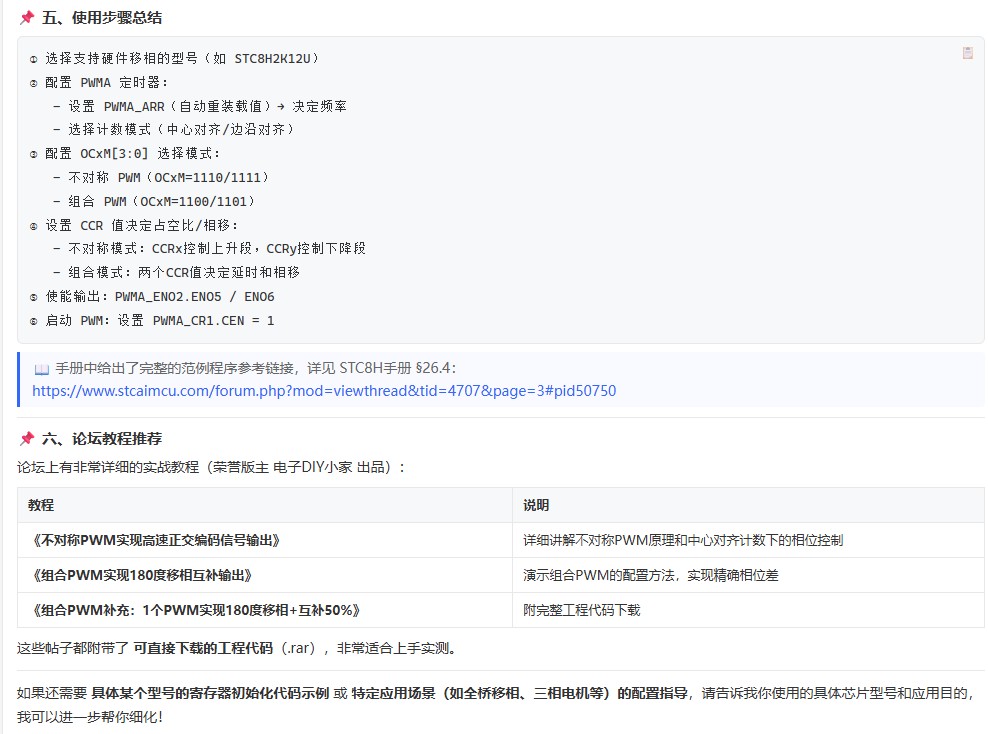Click line 不对称模式：CCRx控制上升段
This screenshot has height=734, width=988.
(x=210, y=248)
